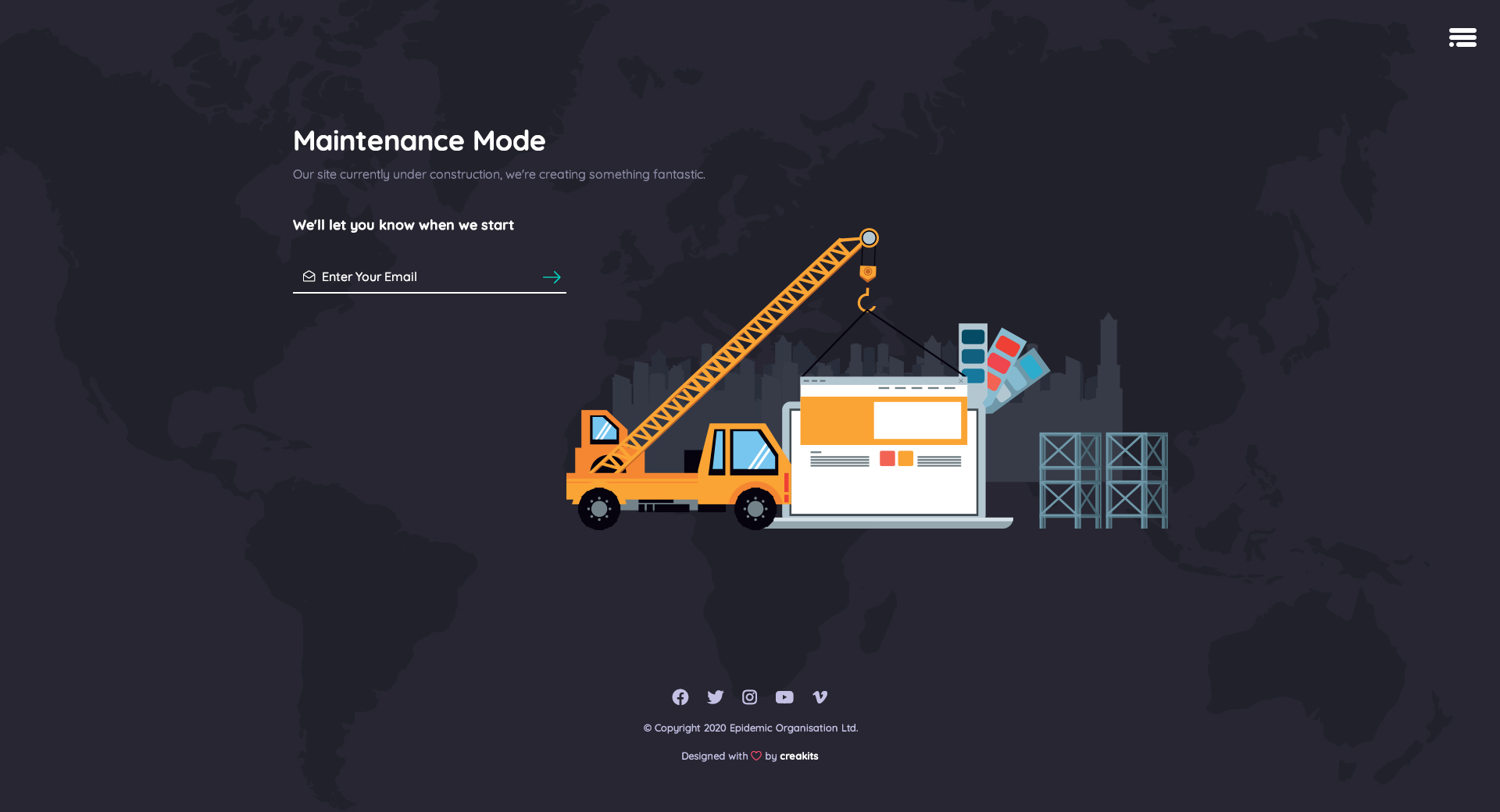Screen dimensions: 1500x812
Task: Focus the Enter Your Email field
Action: click(429, 277)
